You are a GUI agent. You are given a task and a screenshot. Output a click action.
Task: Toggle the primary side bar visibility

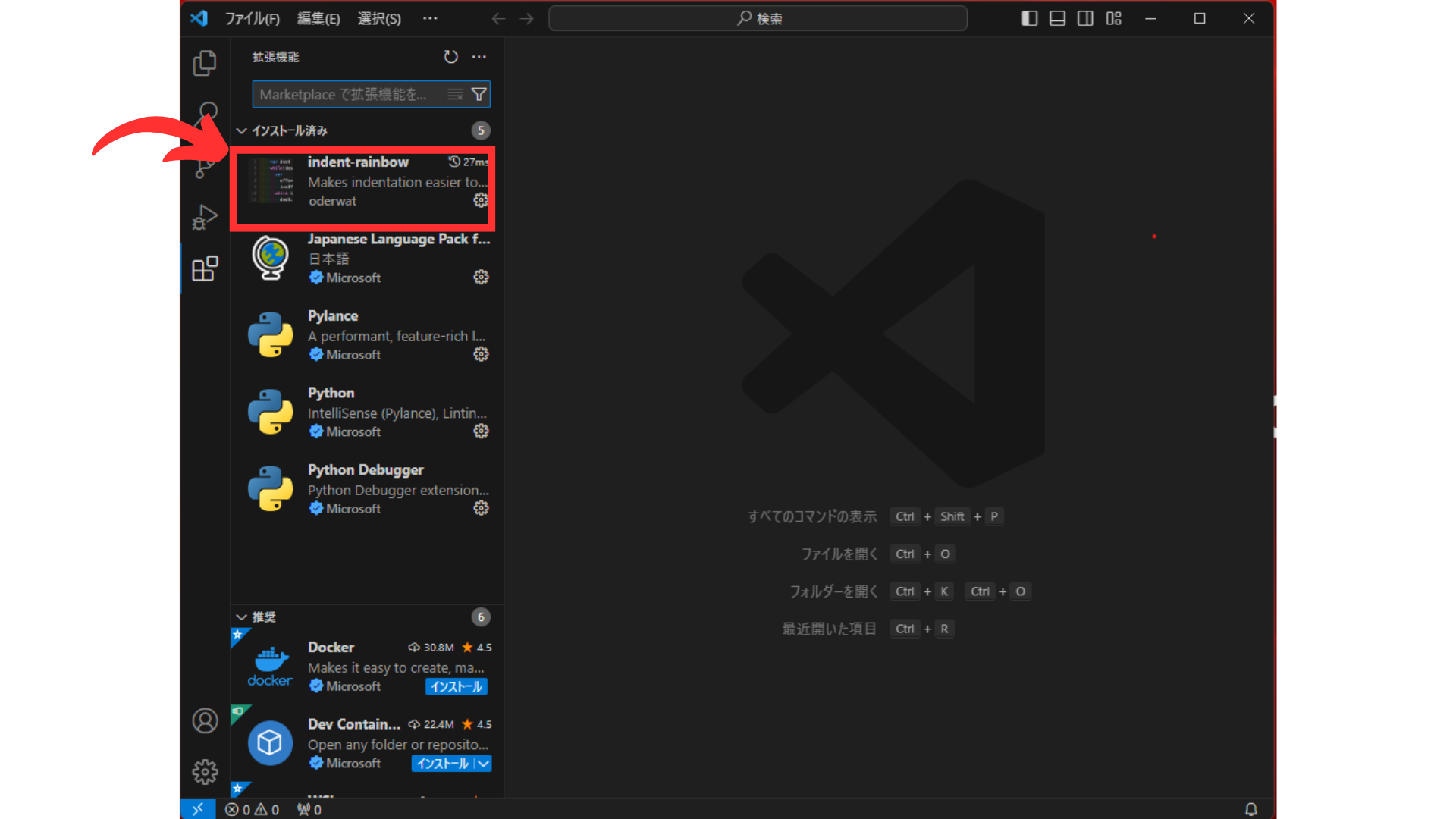tap(1029, 18)
